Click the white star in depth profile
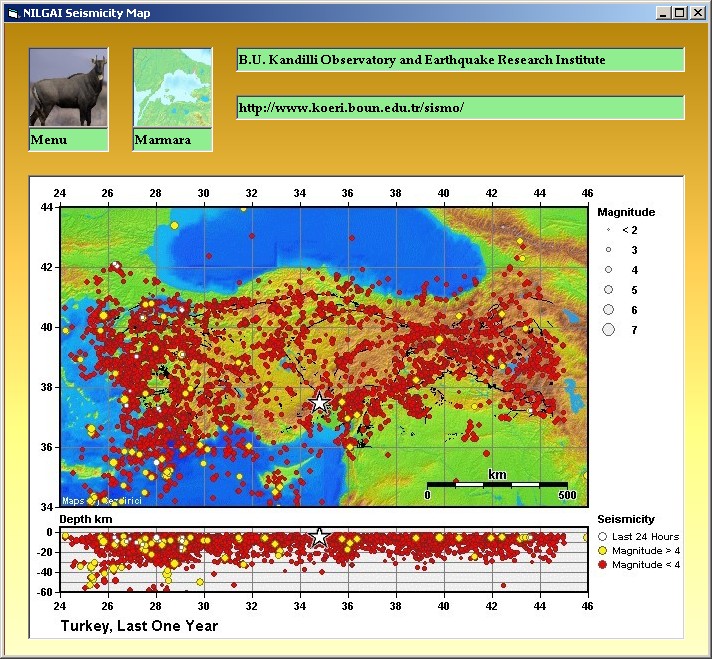The image size is (712, 659). (319, 538)
